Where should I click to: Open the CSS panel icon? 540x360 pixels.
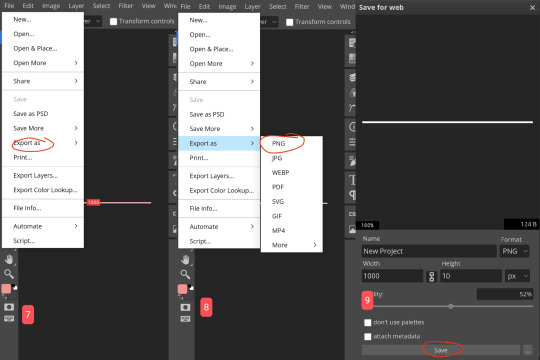click(352, 214)
